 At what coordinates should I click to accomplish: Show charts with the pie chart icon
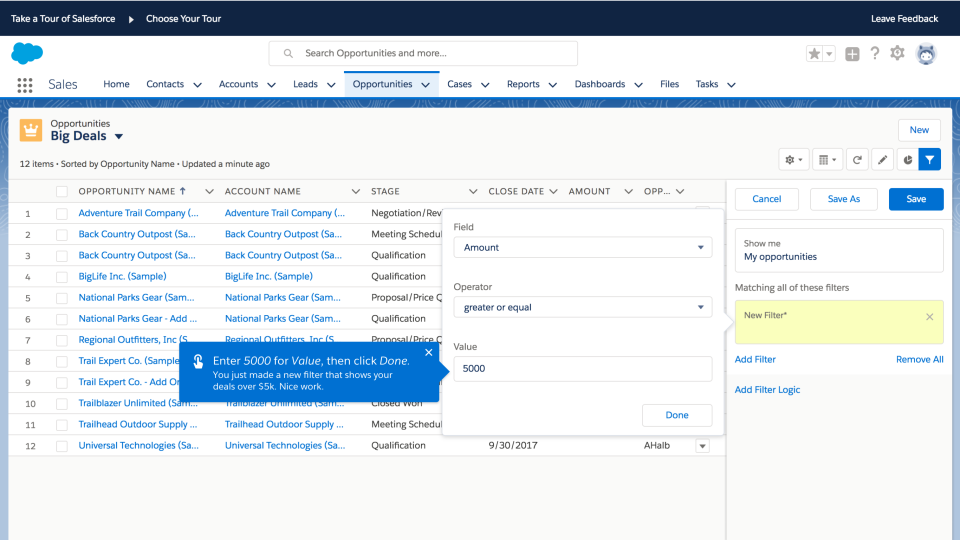(x=907, y=160)
